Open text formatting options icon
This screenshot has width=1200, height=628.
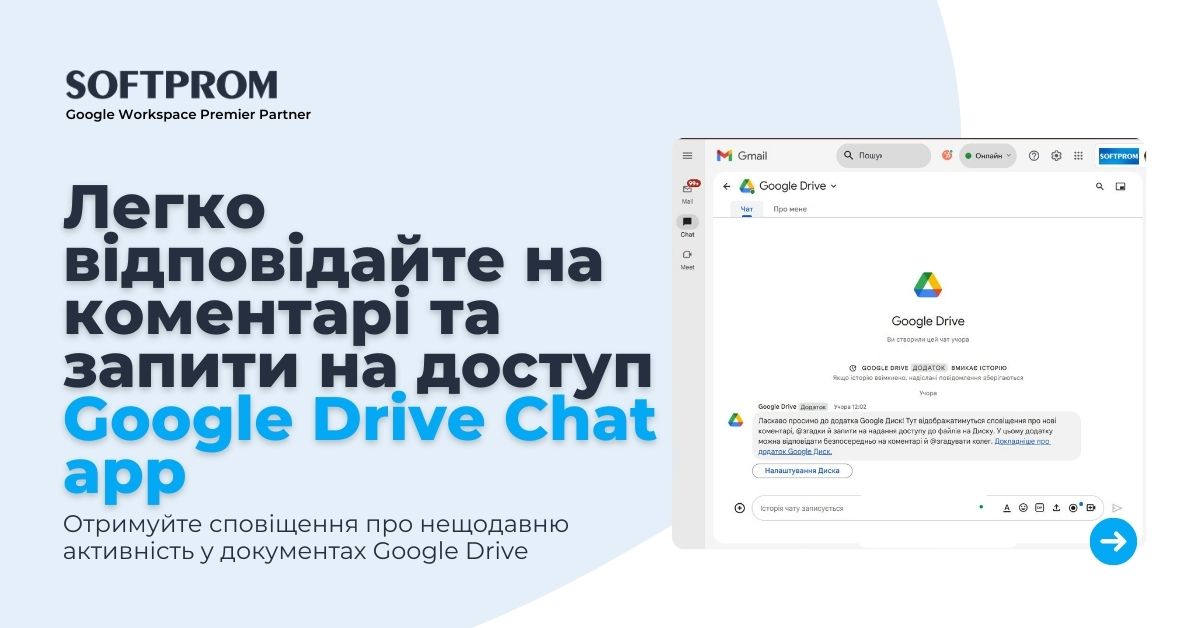(1007, 508)
